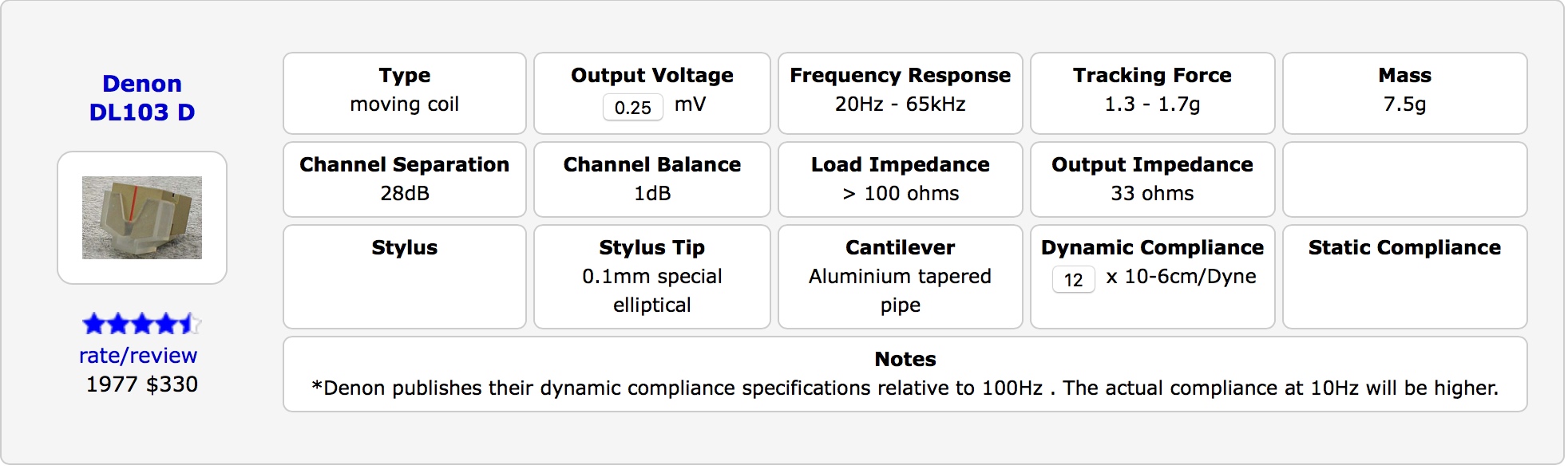Click the Output Impedance 33 ohms cell

click(1152, 179)
